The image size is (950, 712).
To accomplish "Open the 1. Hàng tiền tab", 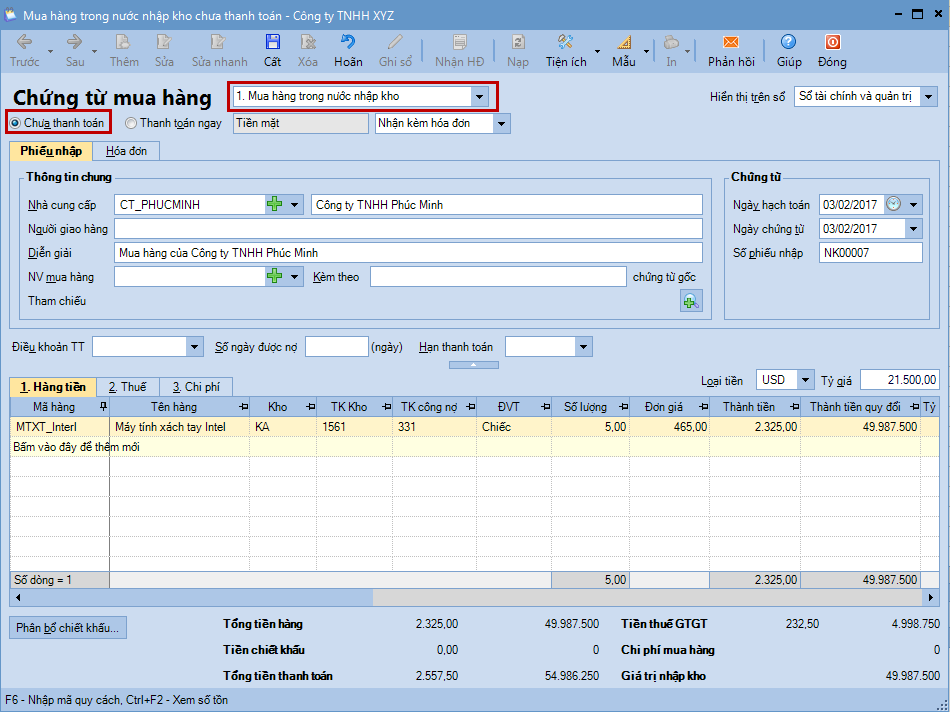I will click(x=53, y=387).
